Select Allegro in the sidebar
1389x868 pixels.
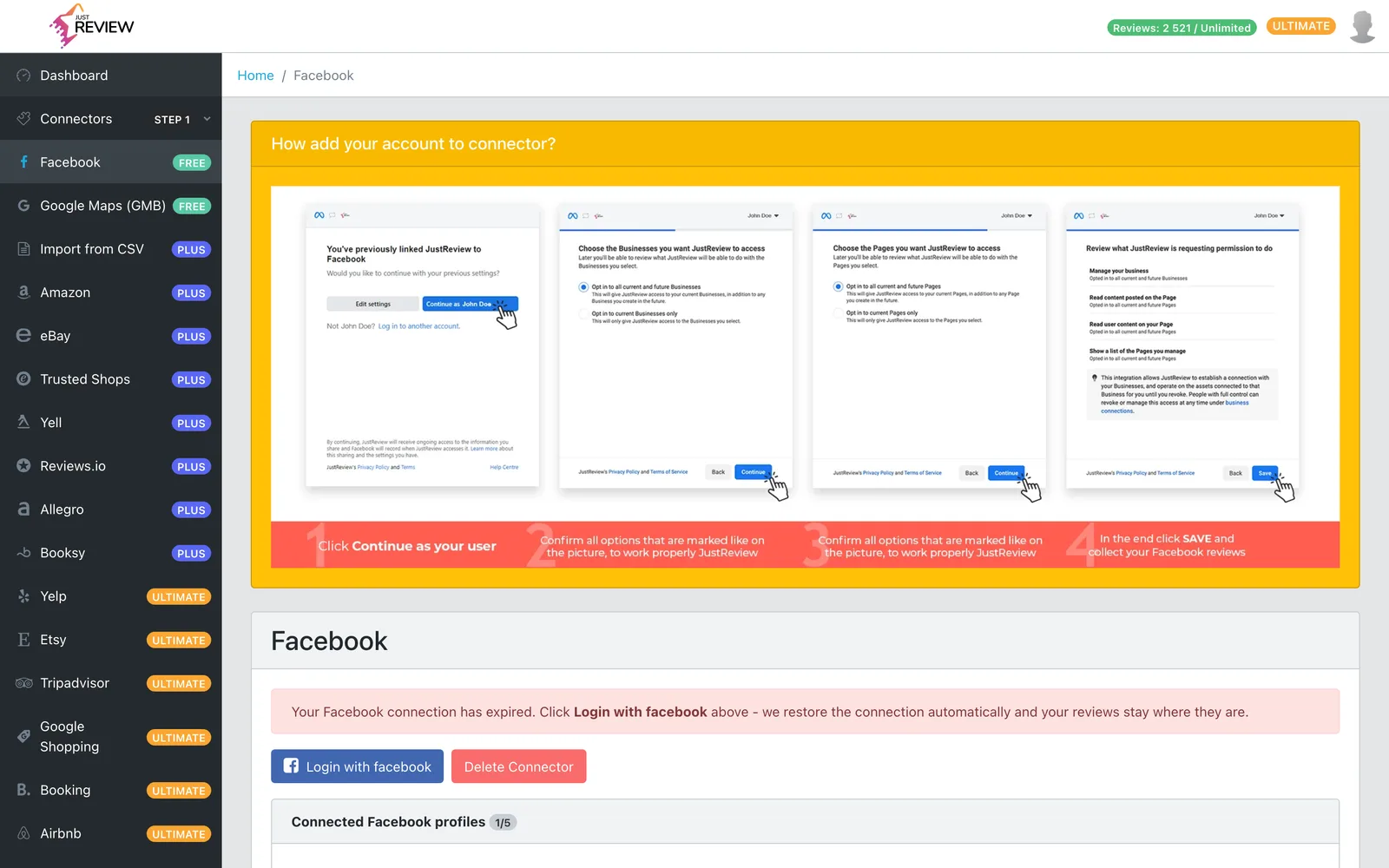click(111, 510)
